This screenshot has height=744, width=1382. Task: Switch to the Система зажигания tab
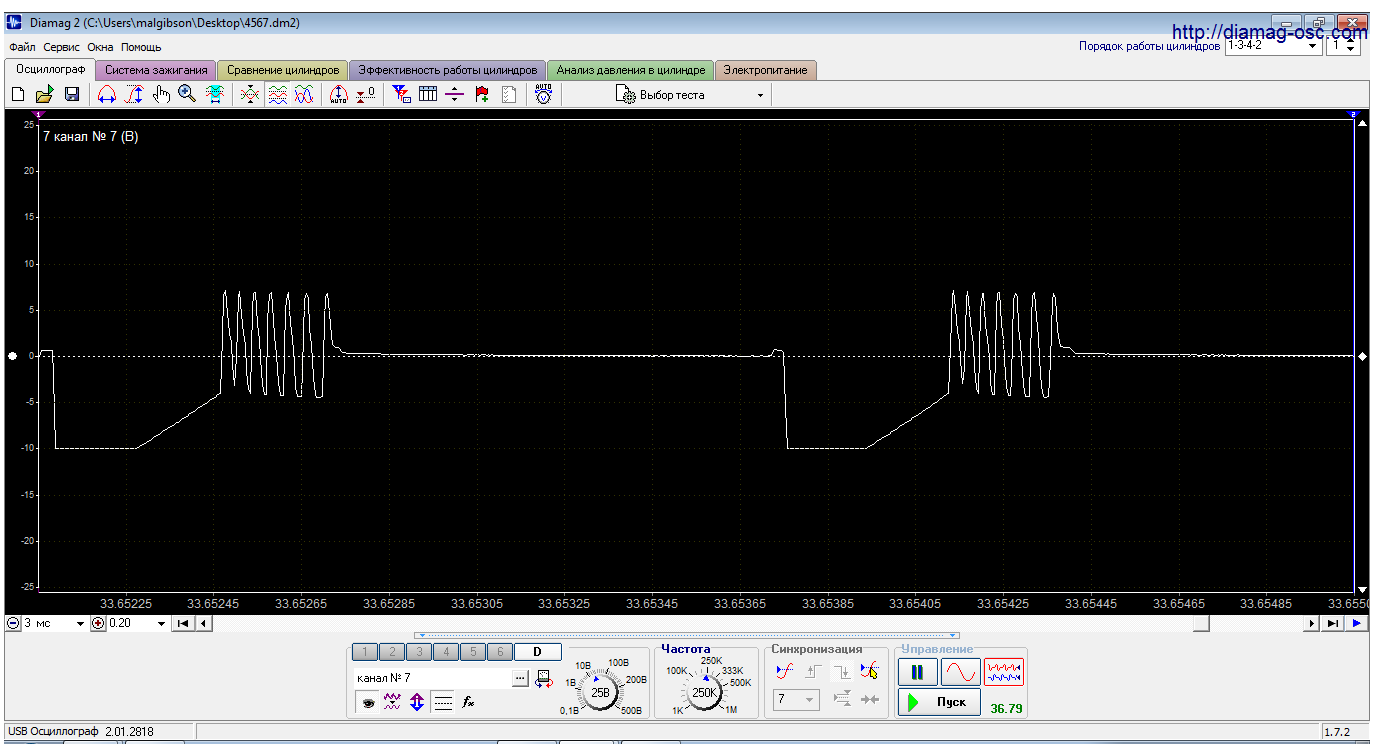[x=156, y=70]
